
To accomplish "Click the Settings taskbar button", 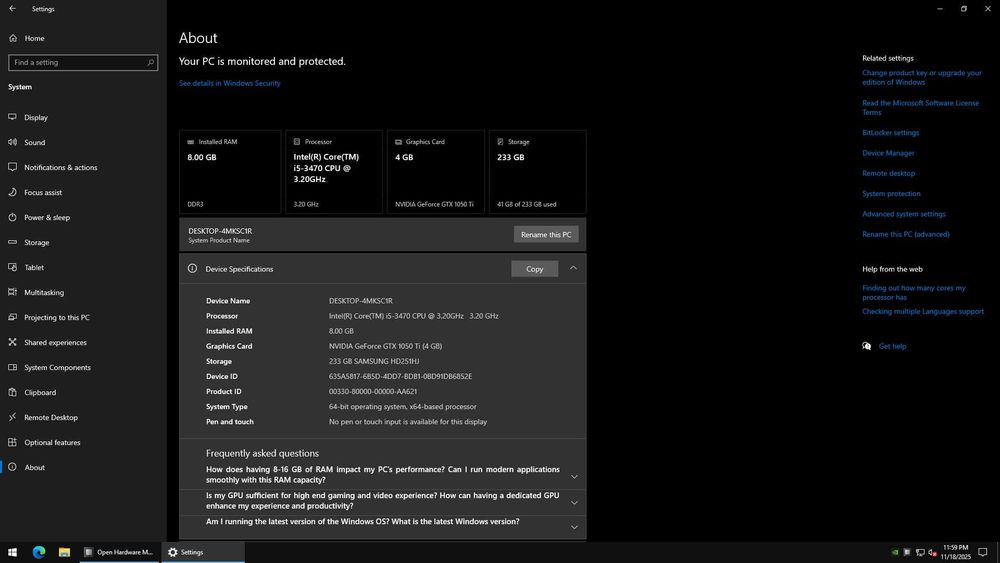I will 203,552.
